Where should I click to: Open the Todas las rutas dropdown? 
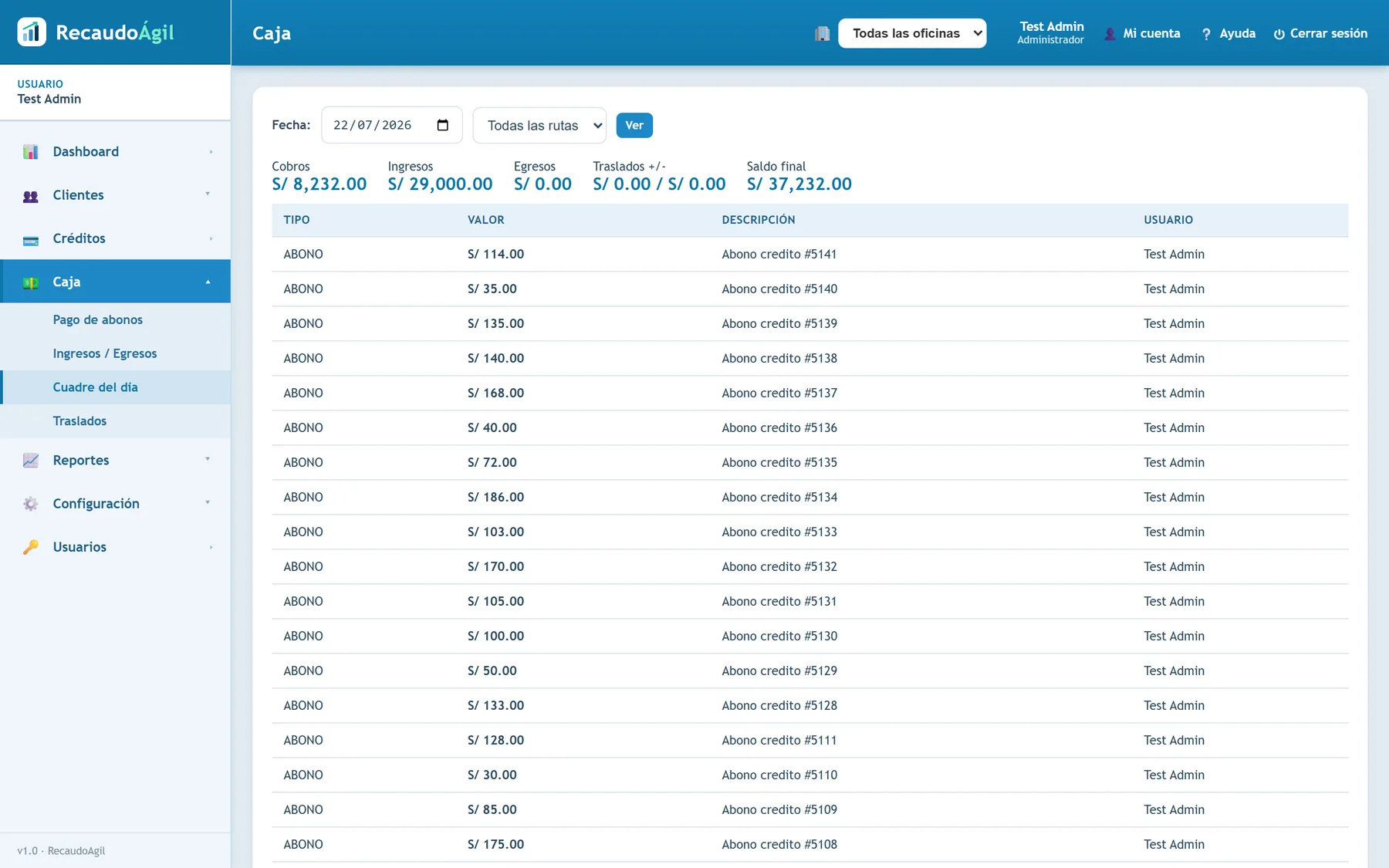pos(539,125)
